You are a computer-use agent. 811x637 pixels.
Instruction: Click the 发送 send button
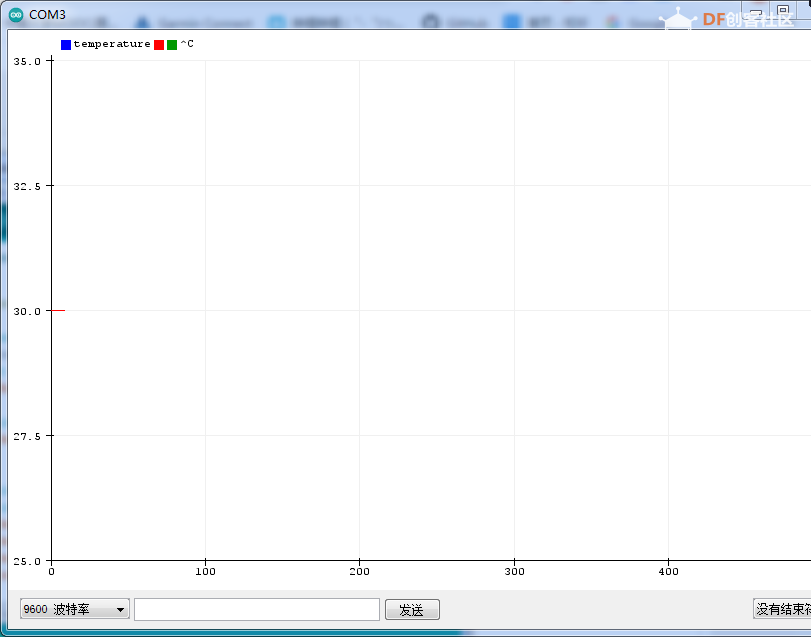[x=412, y=610]
